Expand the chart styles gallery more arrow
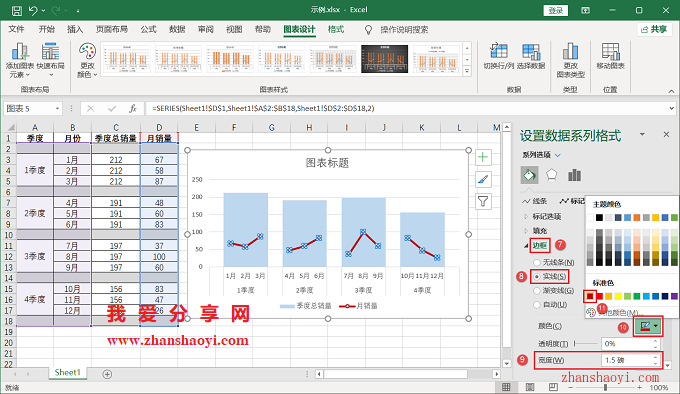Screen dimensions: 680x394 pyautogui.click(x=467, y=71)
